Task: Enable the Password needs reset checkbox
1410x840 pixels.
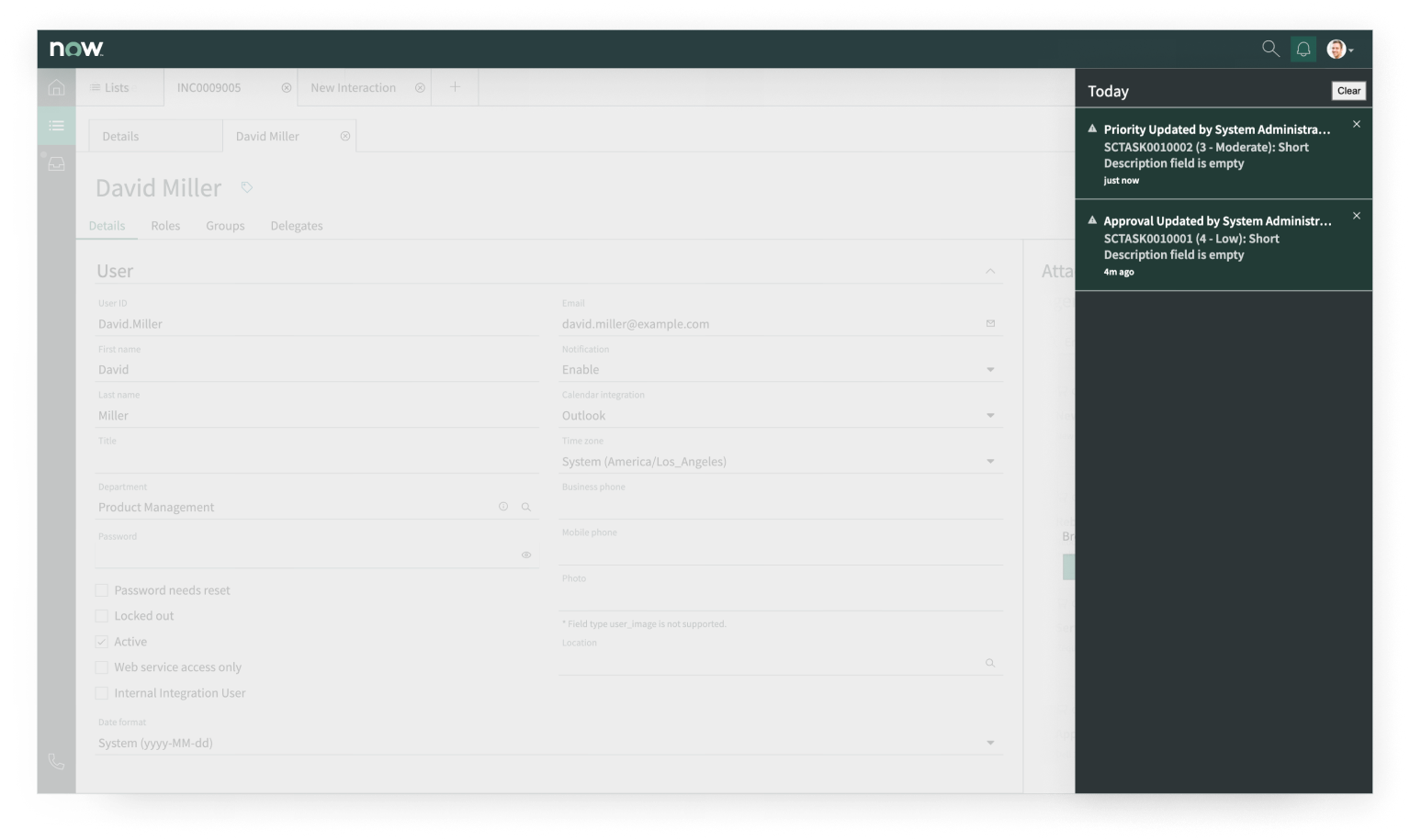Action: 102,590
